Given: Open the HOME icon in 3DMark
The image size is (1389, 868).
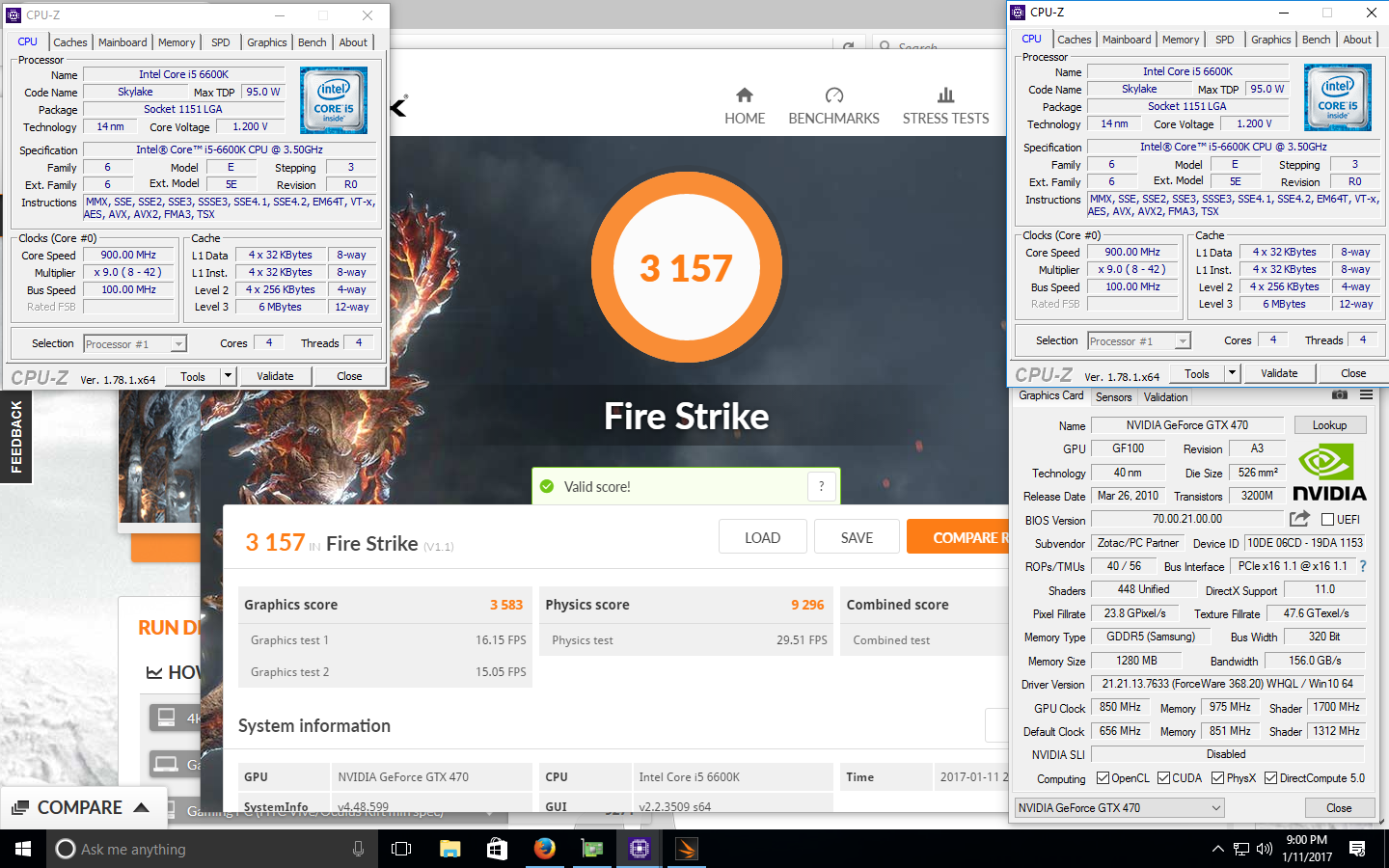Looking at the screenshot, I should (x=745, y=95).
